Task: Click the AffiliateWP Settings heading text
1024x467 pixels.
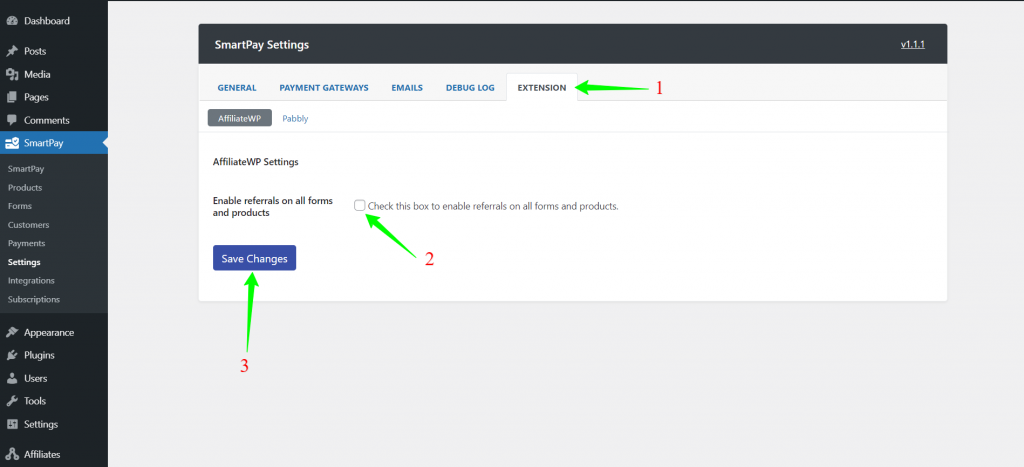Action: [x=256, y=162]
